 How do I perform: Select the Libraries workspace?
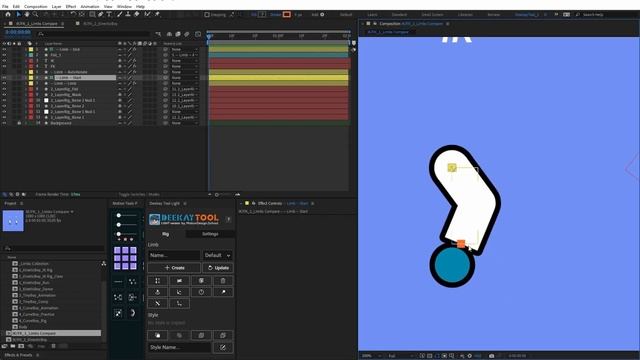(465, 15)
